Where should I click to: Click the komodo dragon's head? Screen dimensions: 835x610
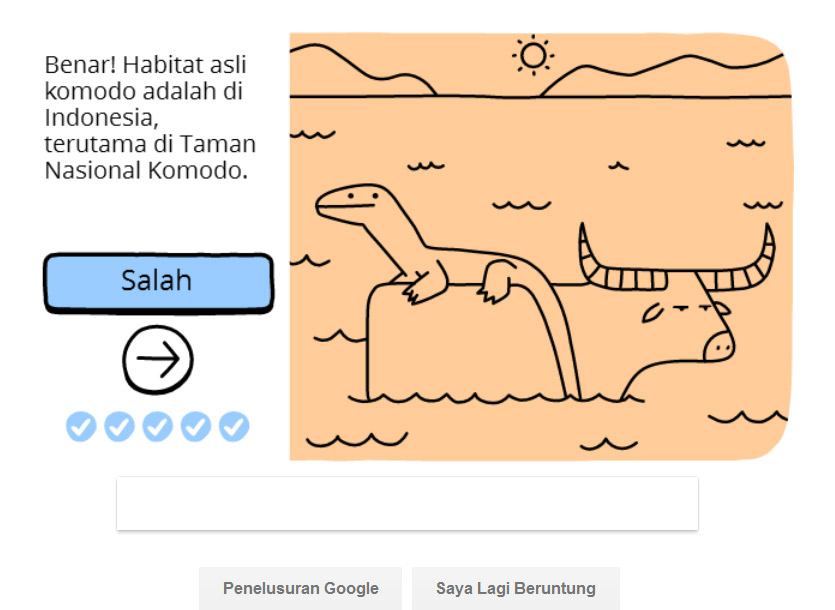click(354, 204)
